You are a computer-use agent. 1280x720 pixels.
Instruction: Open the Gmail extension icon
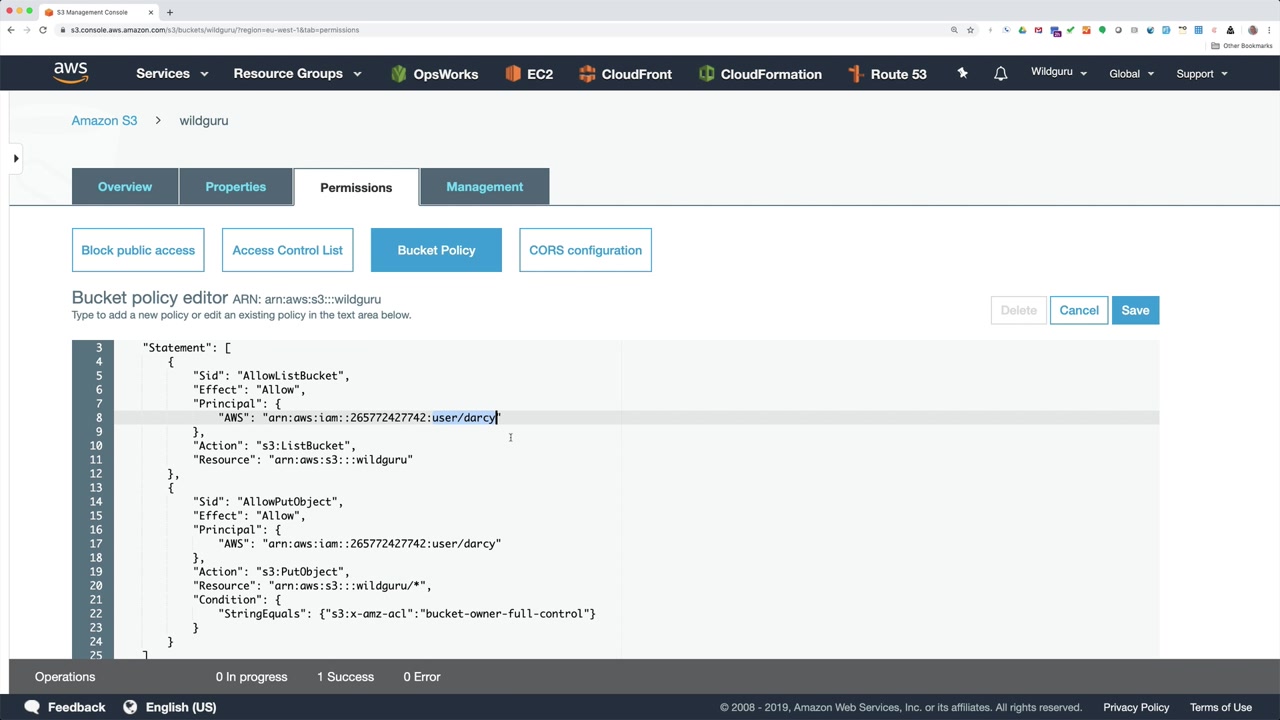tap(1038, 30)
